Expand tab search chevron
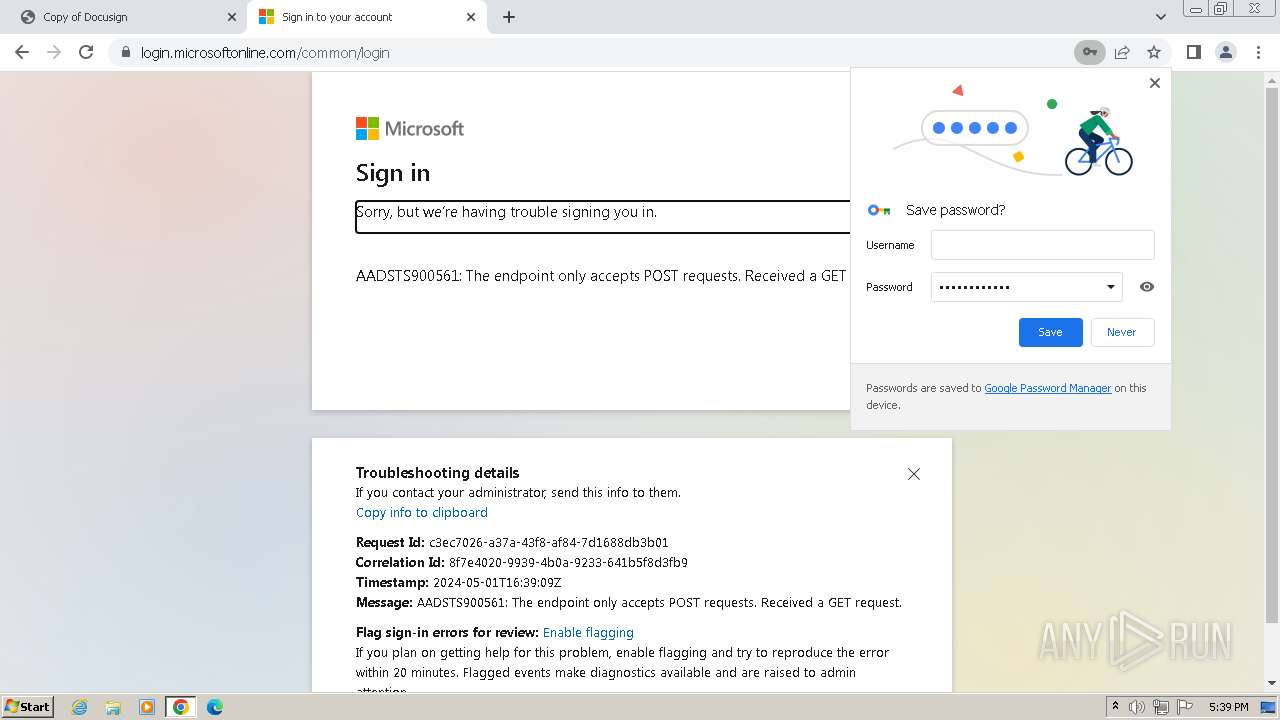This screenshot has height=720, width=1280. (x=1160, y=17)
